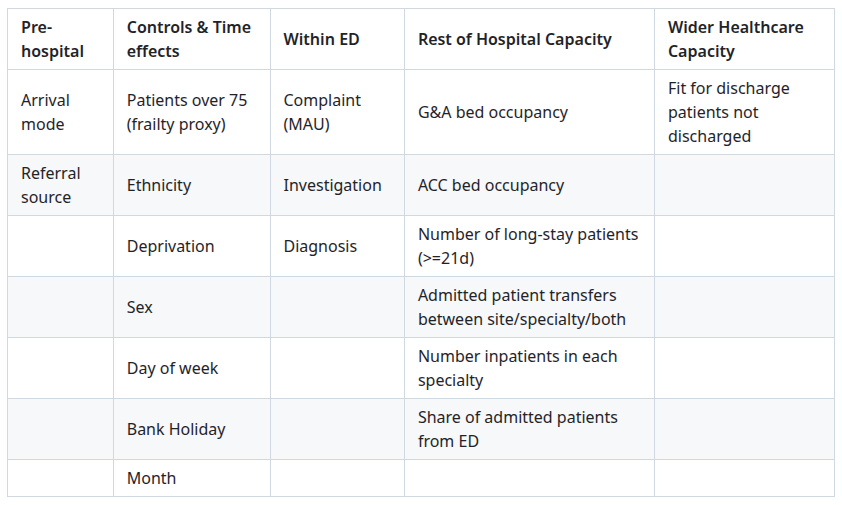Click the Rest of Hospital Capacity header
This screenshot has width=842, height=505.
[x=514, y=39]
